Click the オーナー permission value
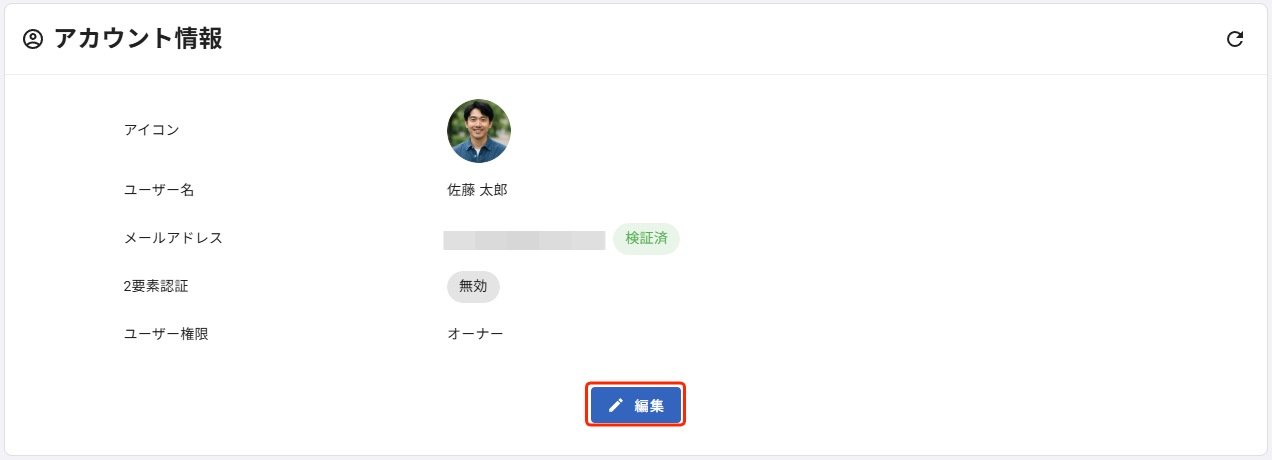 click(475, 334)
